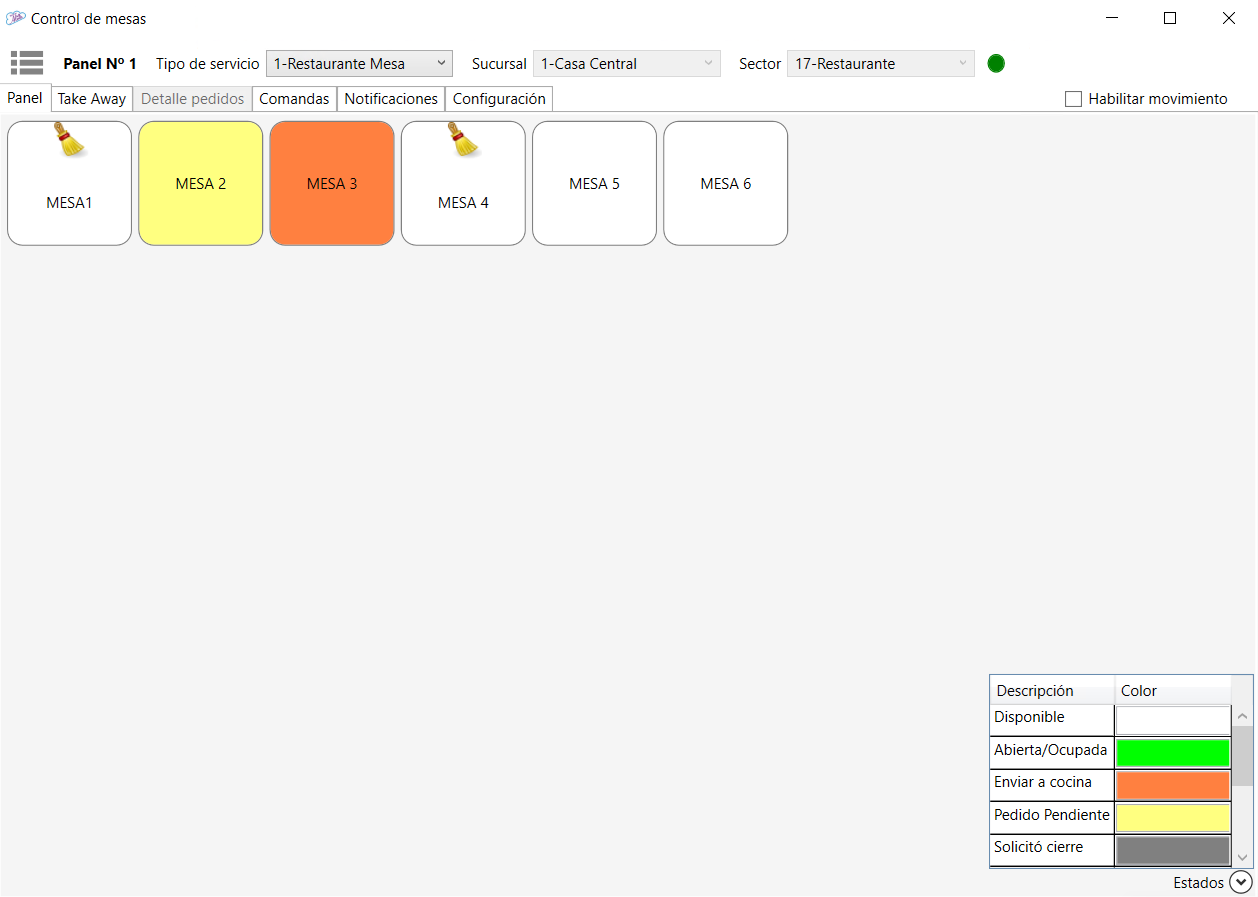Open the Tipo de servicio dropdown
The height and width of the screenshot is (897, 1258).
coord(359,63)
